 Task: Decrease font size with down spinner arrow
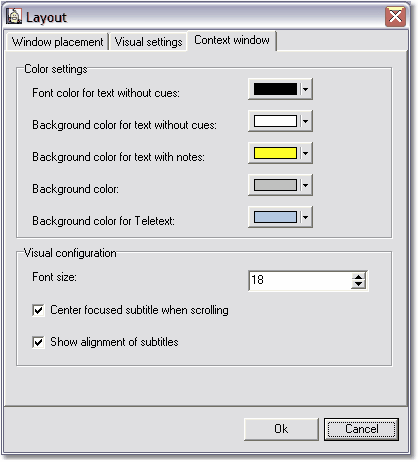[359, 284]
